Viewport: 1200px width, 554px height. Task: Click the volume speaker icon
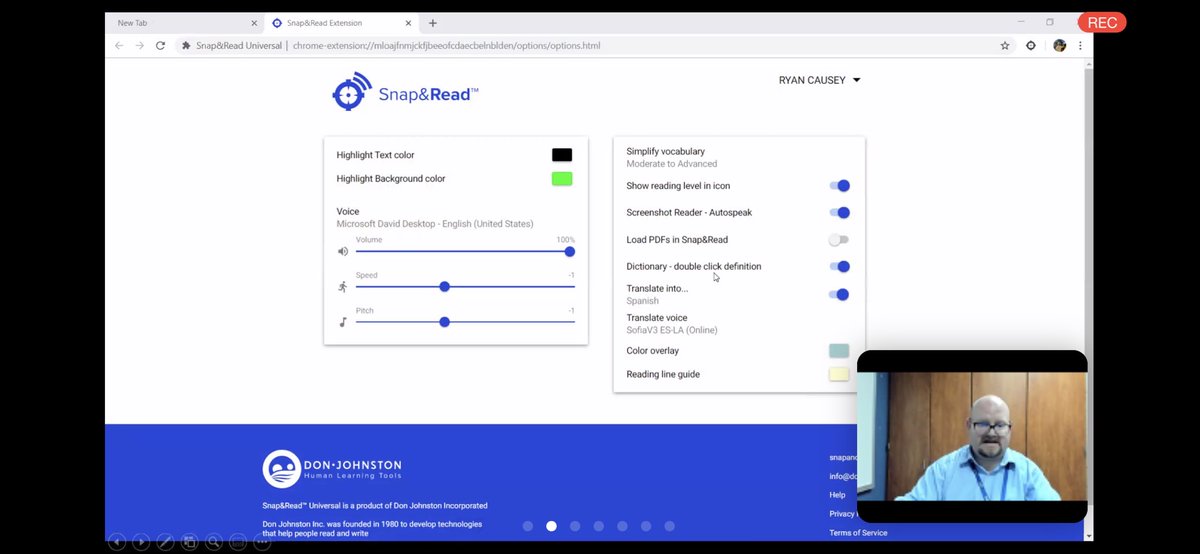point(343,252)
